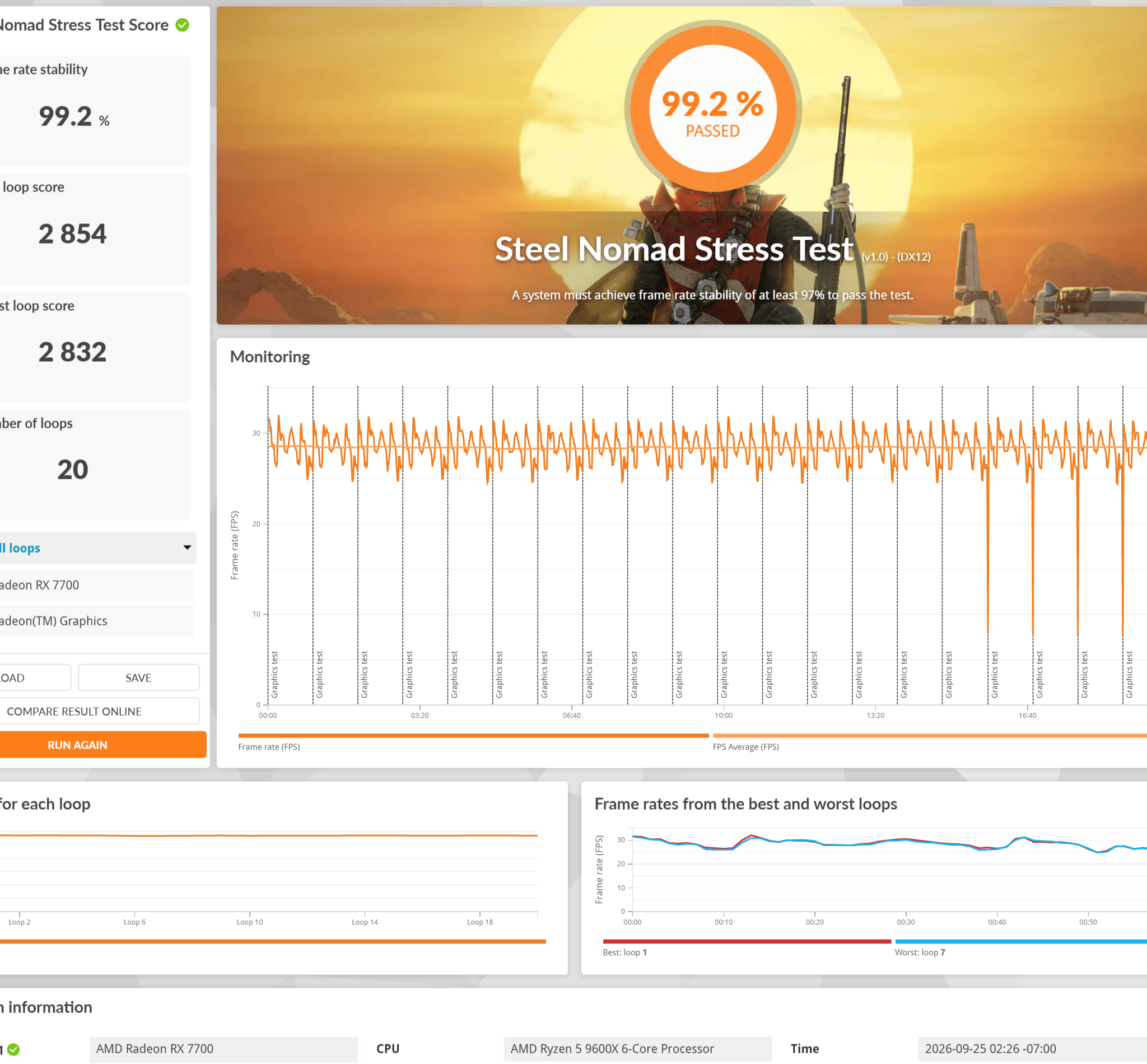The height and width of the screenshot is (1064, 1147).
Task: Click the 16:40 time axis label
Action: [x=1027, y=716]
